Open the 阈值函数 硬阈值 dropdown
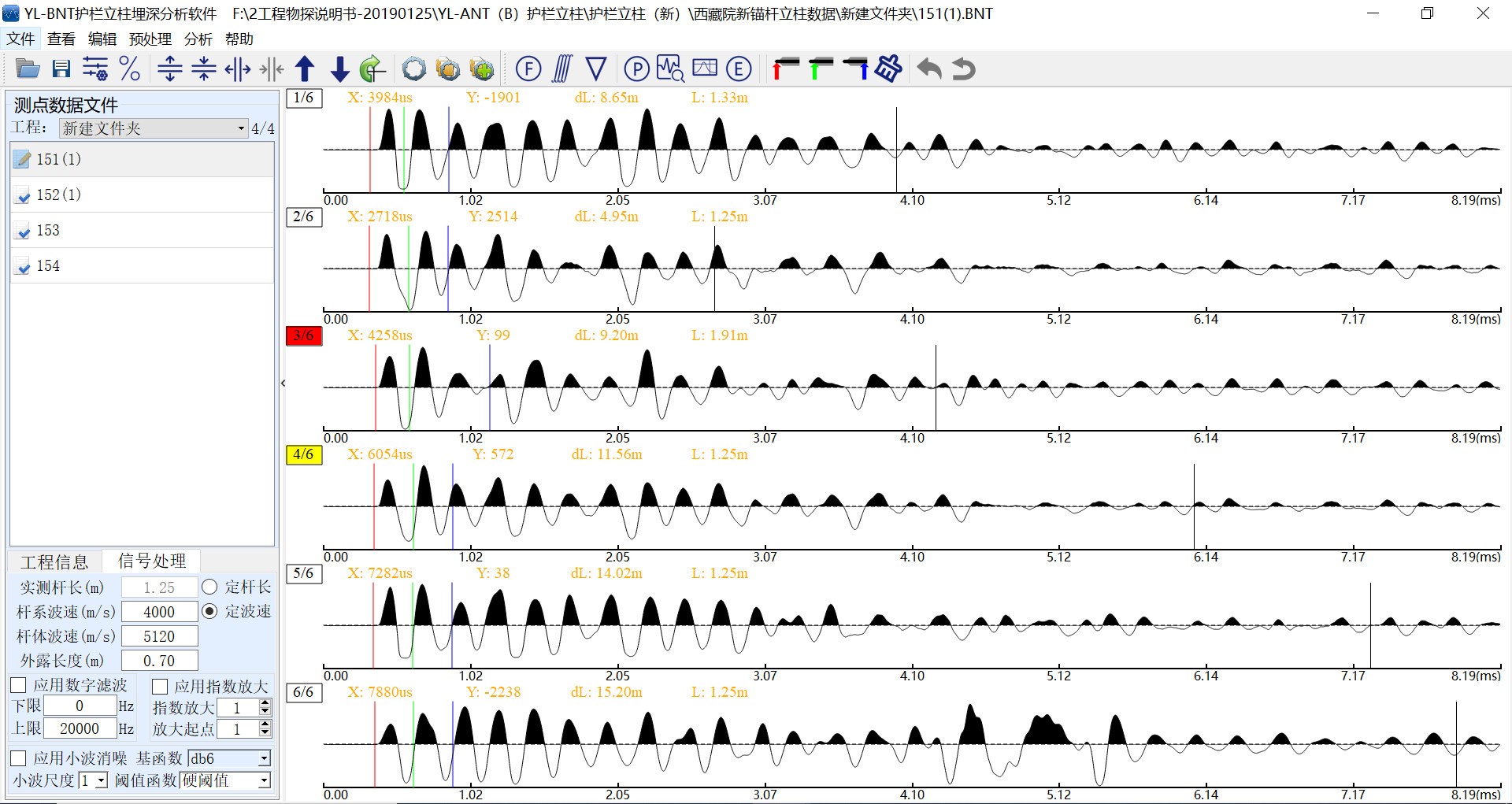 [264, 780]
